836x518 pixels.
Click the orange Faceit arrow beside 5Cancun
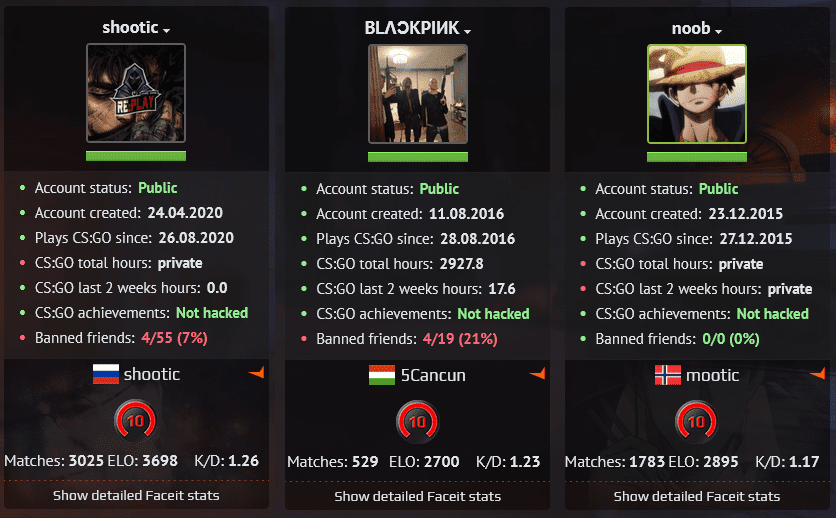[537, 373]
